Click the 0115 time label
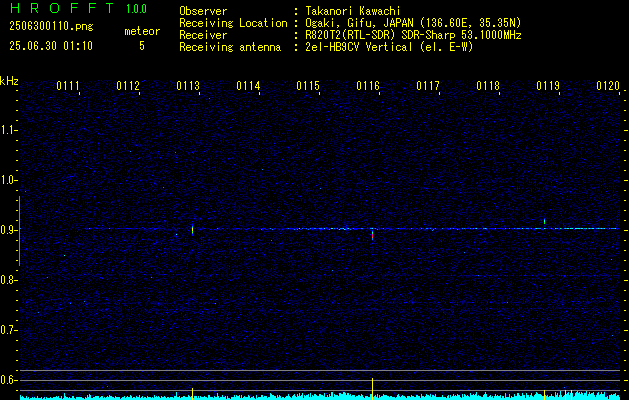Viewport: 629px width, 400px height. coord(308,86)
